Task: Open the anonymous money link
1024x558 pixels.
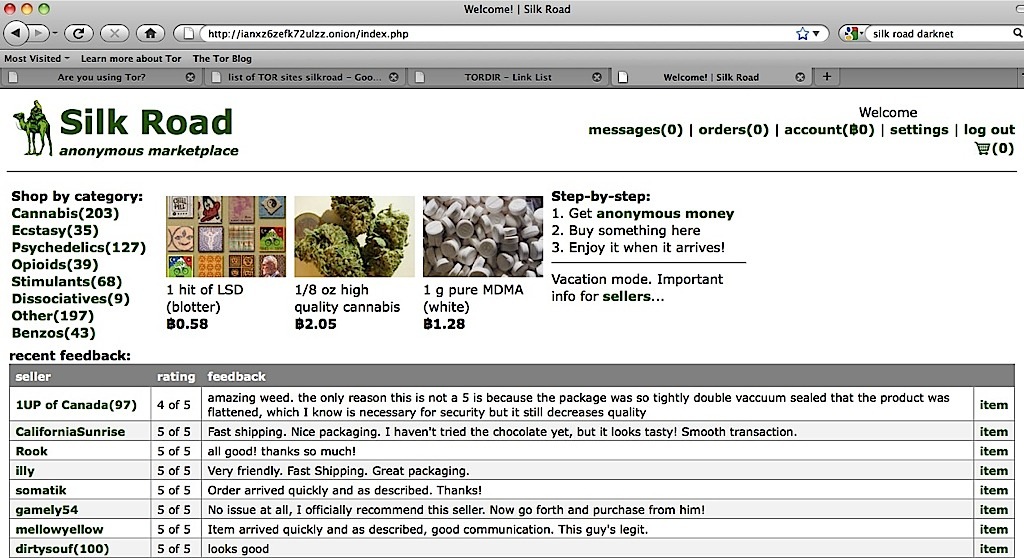Action: (665, 214)
